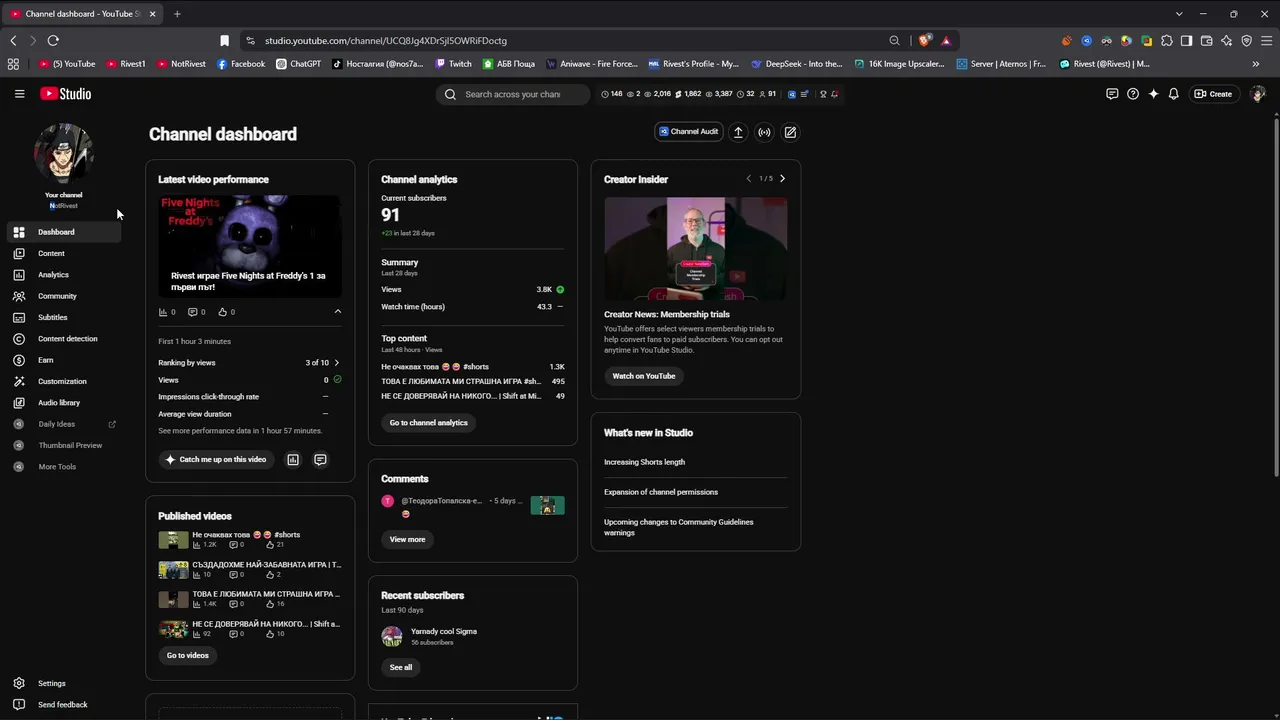Open latest video comments icon button
This screenshot has height=720, width=1280.
click(320, 460)
